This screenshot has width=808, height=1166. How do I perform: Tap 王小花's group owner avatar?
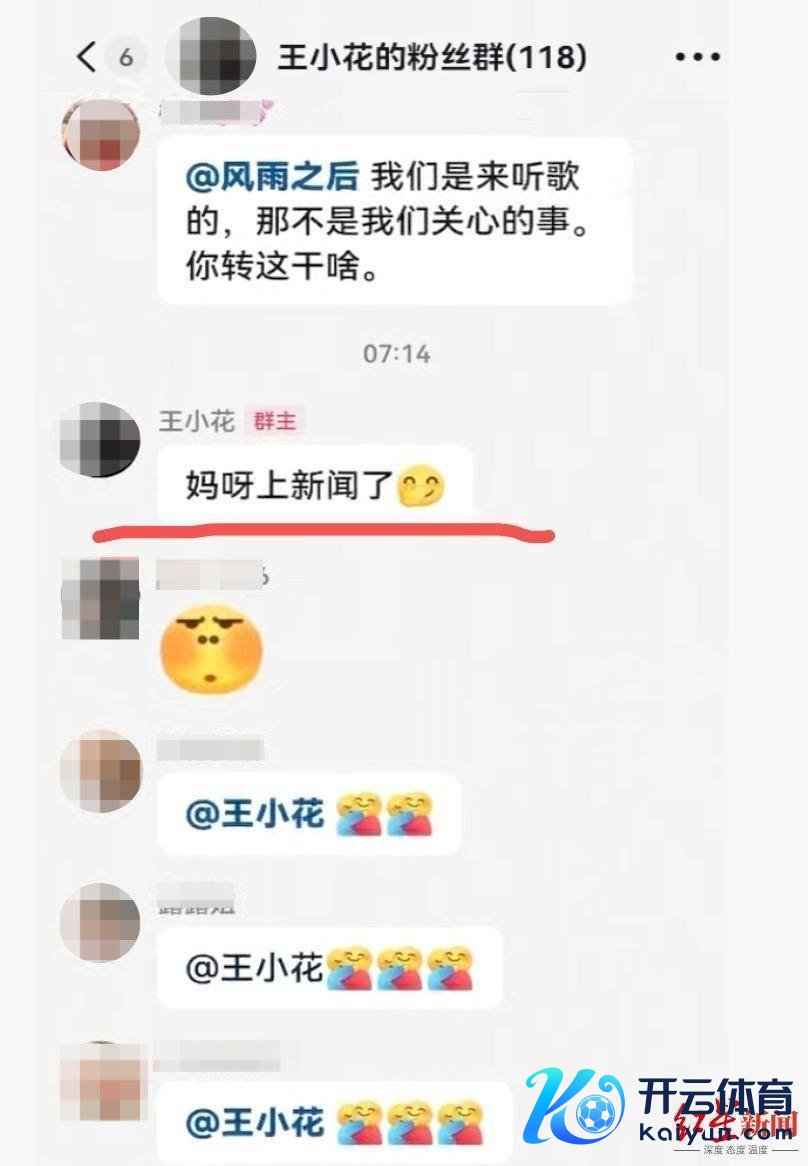click(100, 439)
